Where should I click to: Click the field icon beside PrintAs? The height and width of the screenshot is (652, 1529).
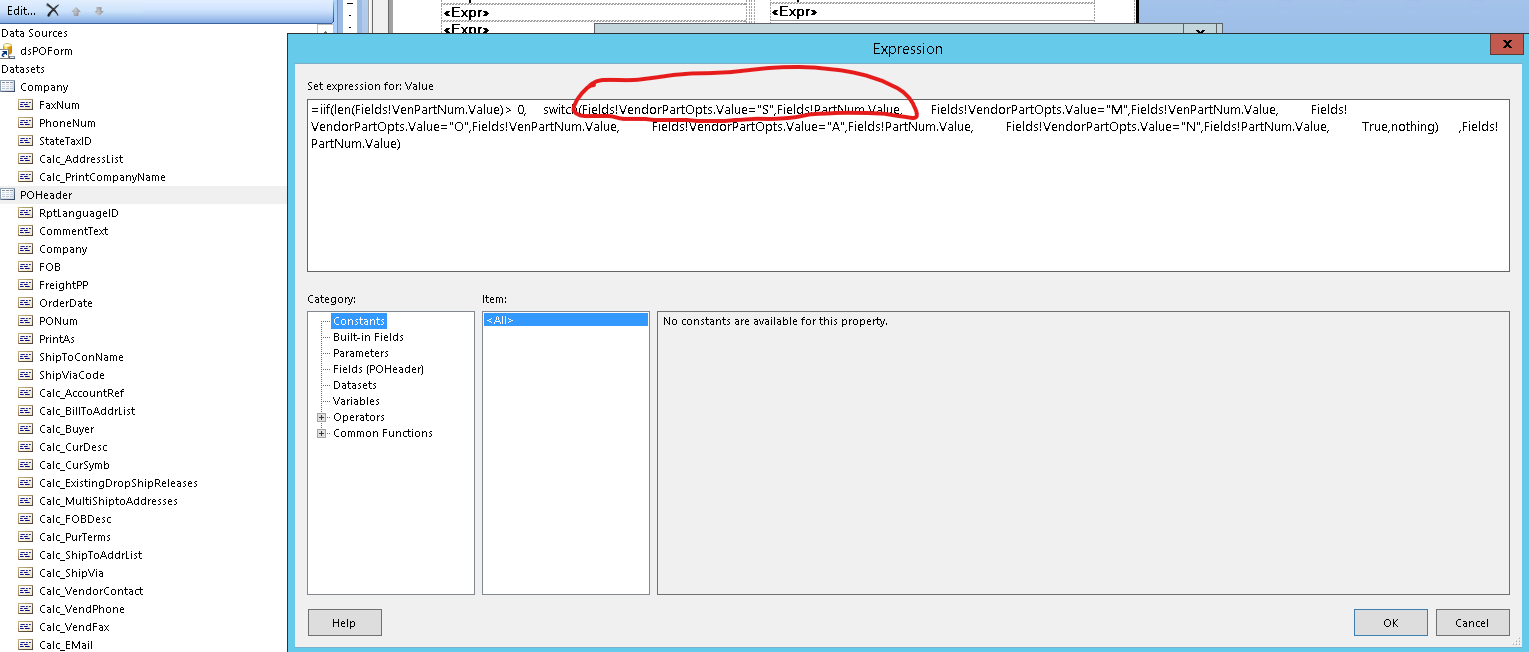26,339
